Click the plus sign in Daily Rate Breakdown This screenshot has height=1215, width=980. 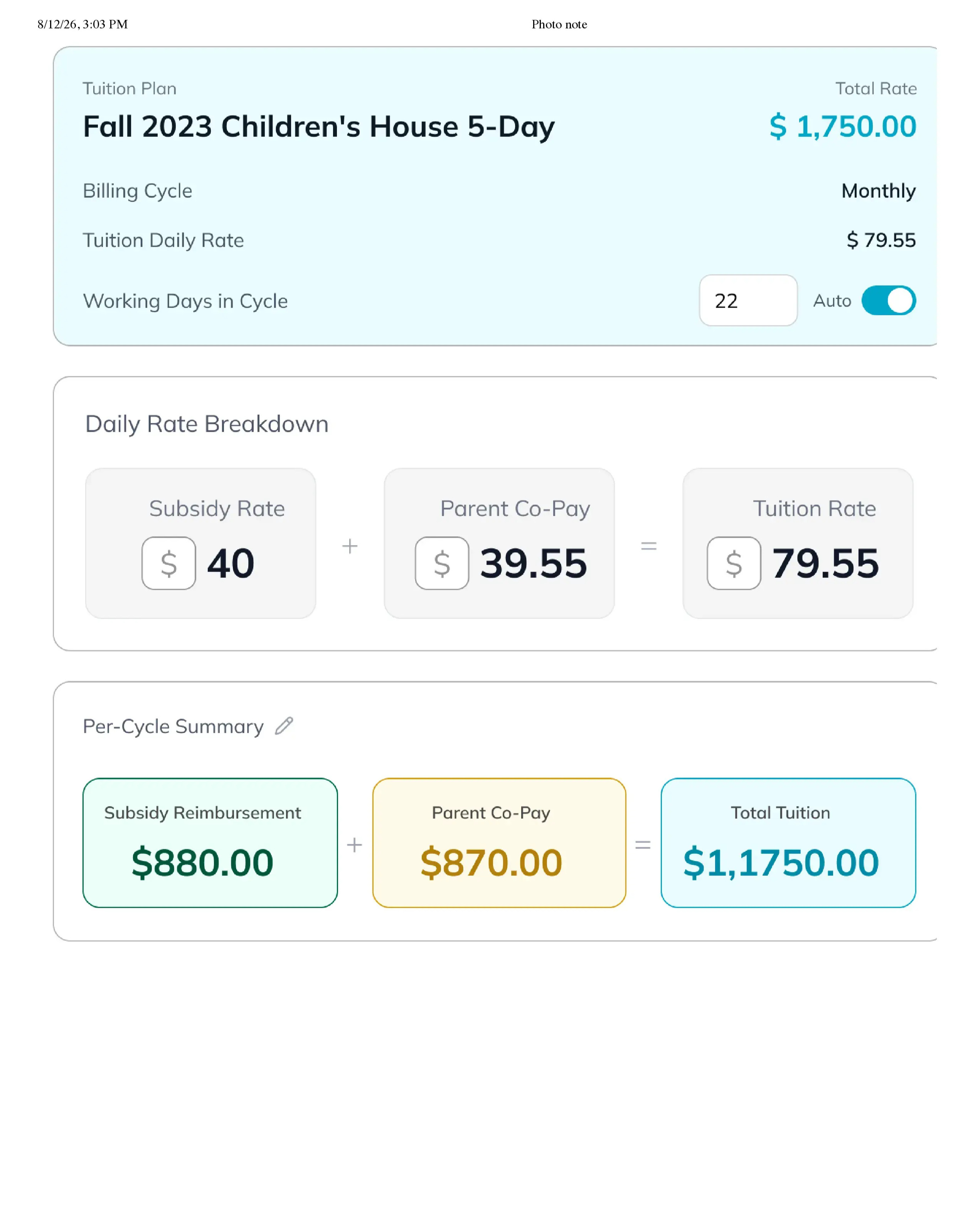tap(350, 546)
